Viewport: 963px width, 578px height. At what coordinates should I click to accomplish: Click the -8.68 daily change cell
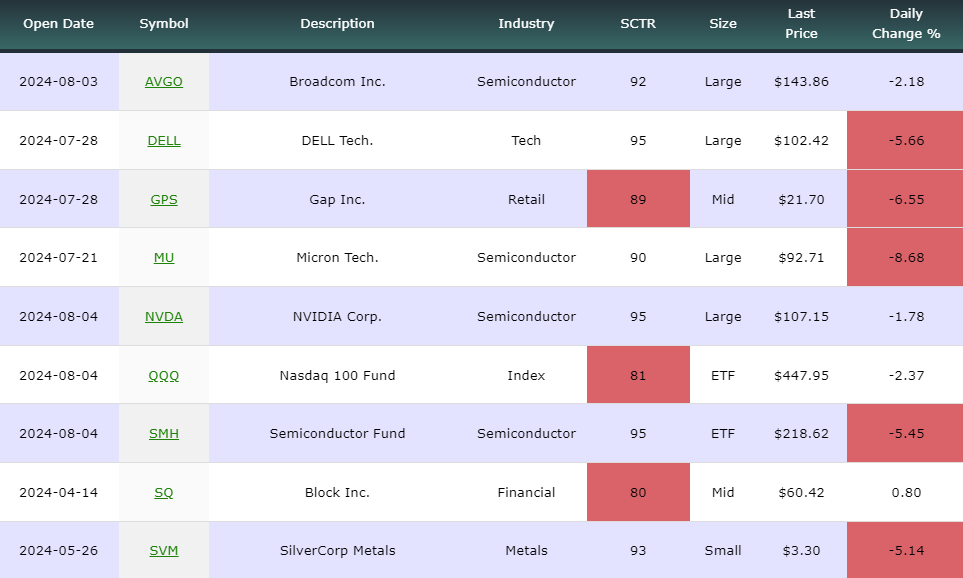point(905,257)
